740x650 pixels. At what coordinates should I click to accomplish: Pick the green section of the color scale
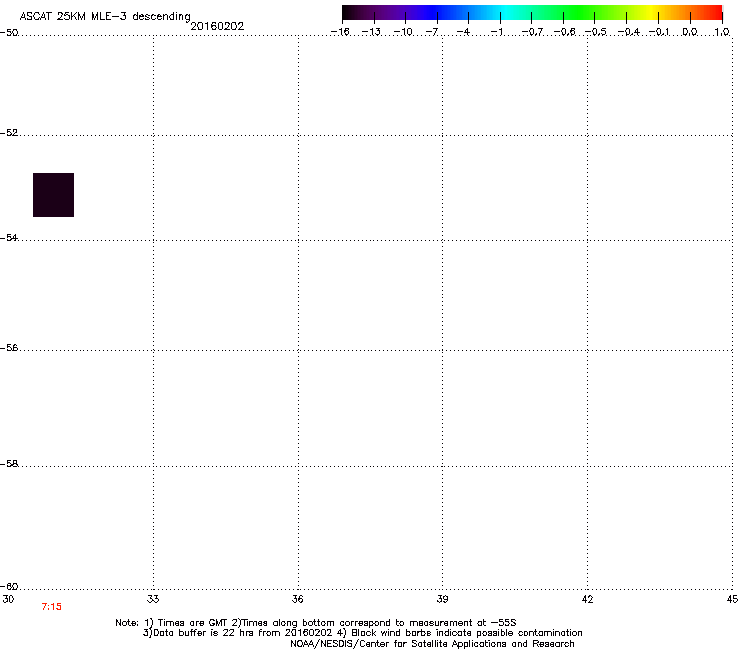pos(580,12)
